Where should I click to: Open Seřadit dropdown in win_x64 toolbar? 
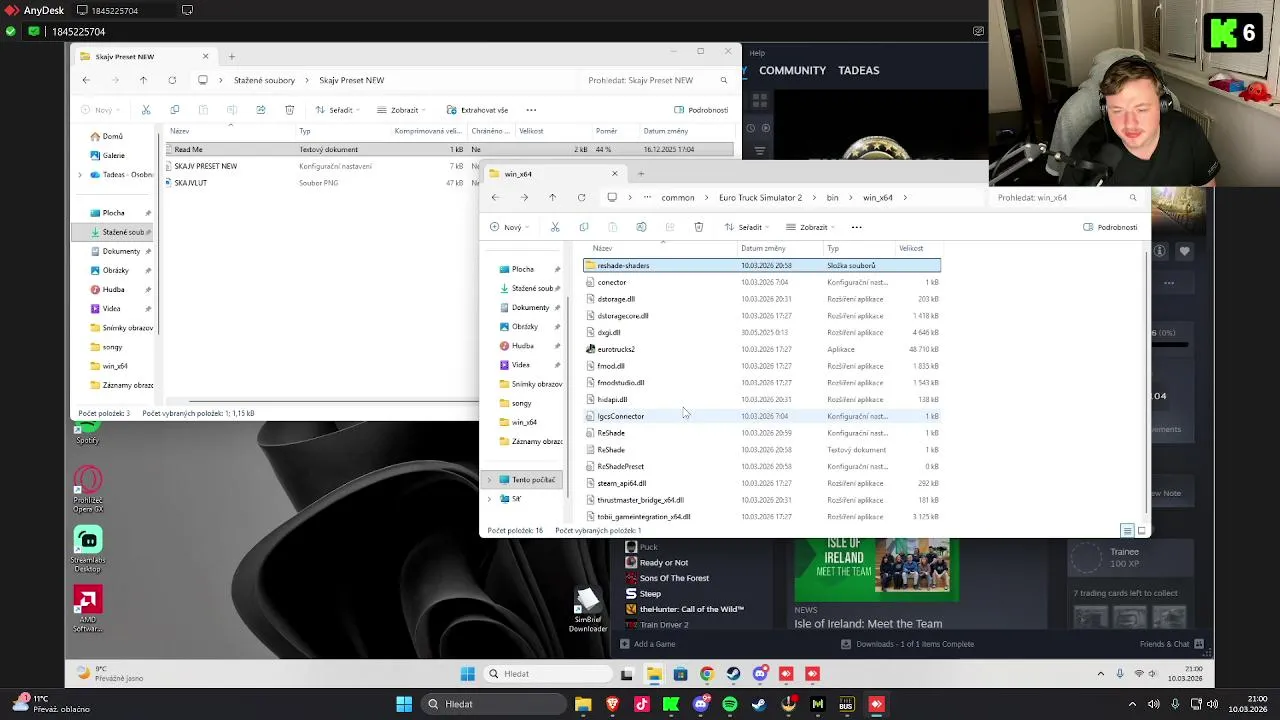746,227
